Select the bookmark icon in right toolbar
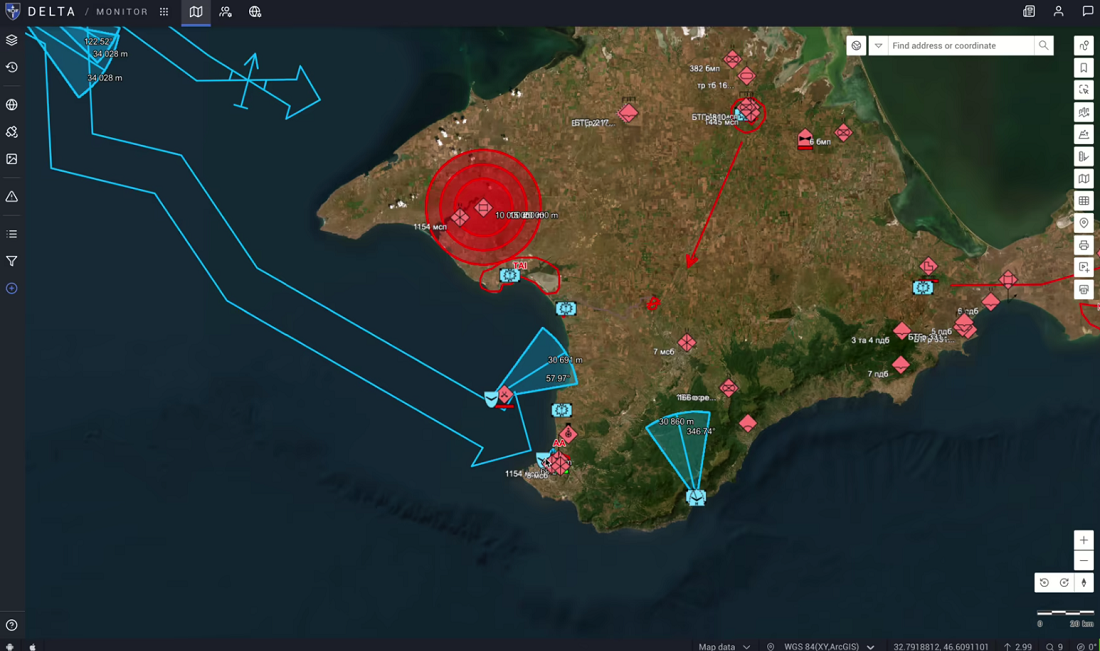 (1083, 68)
